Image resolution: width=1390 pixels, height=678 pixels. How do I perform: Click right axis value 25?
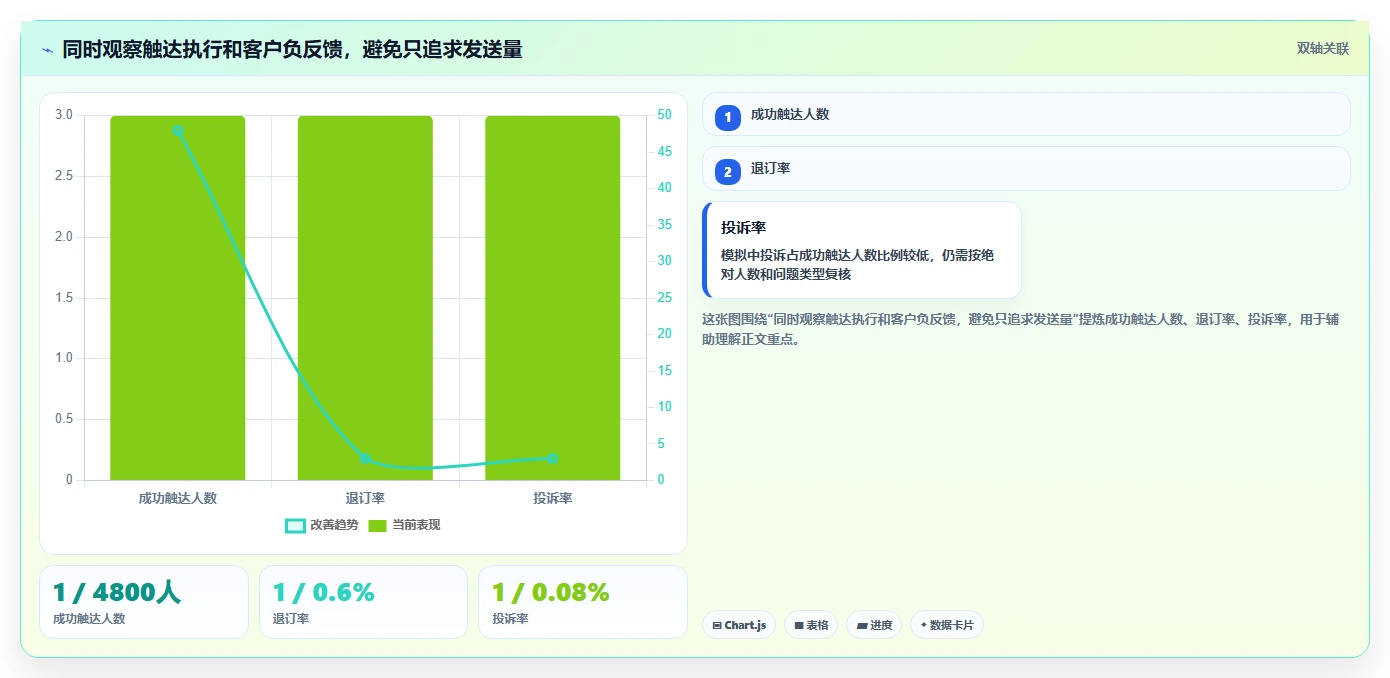(x=665, y=298)
